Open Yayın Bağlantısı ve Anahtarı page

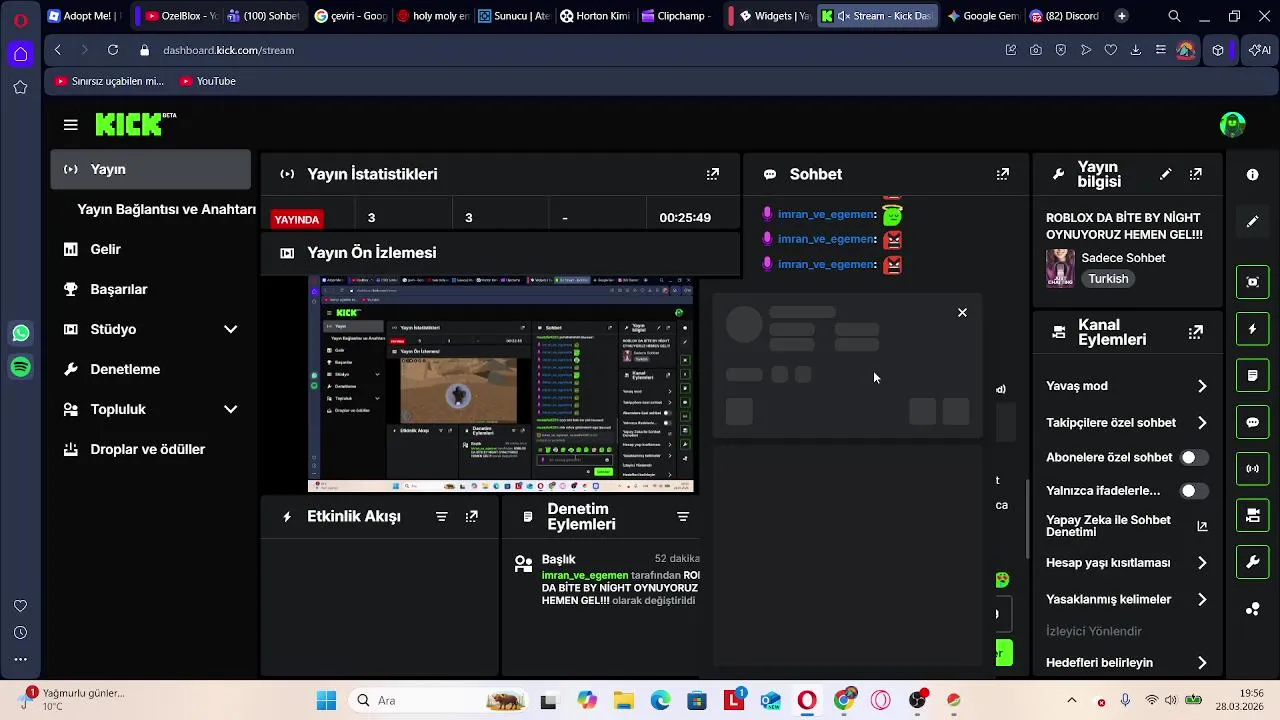pos(166,209)
